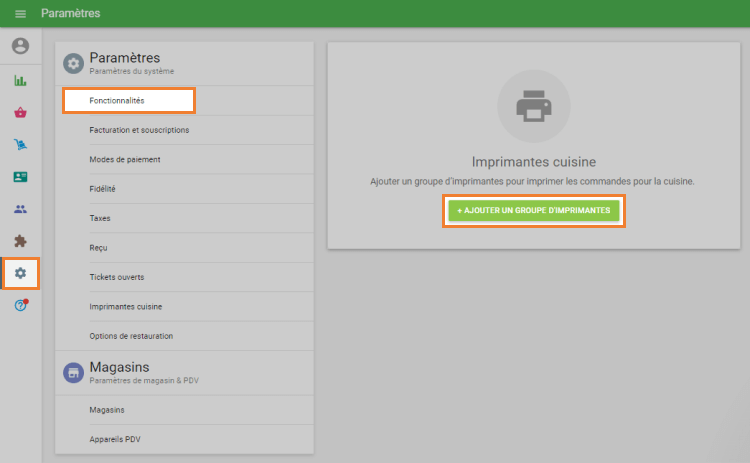Screen dimensions: 750x463
Task: Open Tickets ouverts settings
Action: (117, 277)
